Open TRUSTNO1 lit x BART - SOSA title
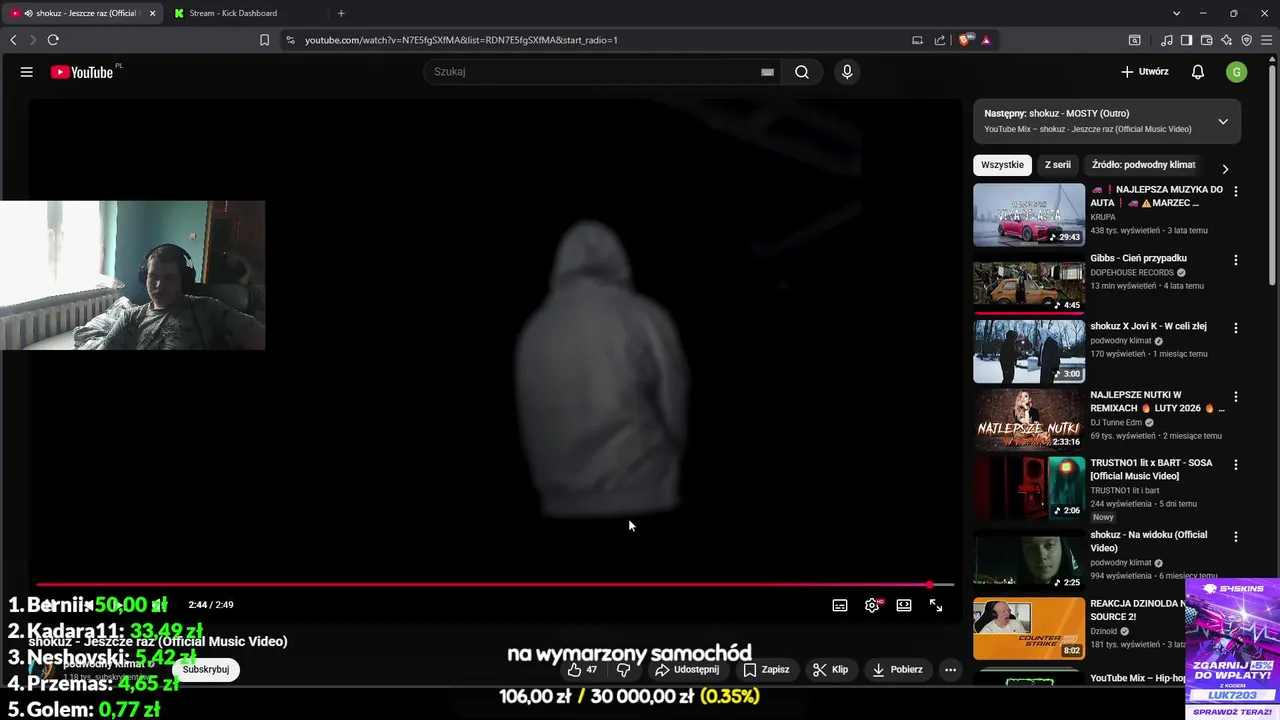 pos(1151,470)
